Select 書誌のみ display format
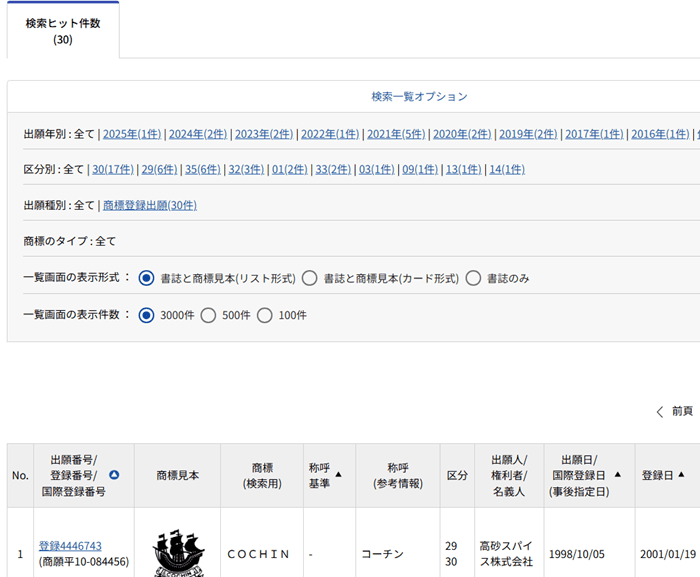Screen dimensions: 700x577 tap(473, 278)
